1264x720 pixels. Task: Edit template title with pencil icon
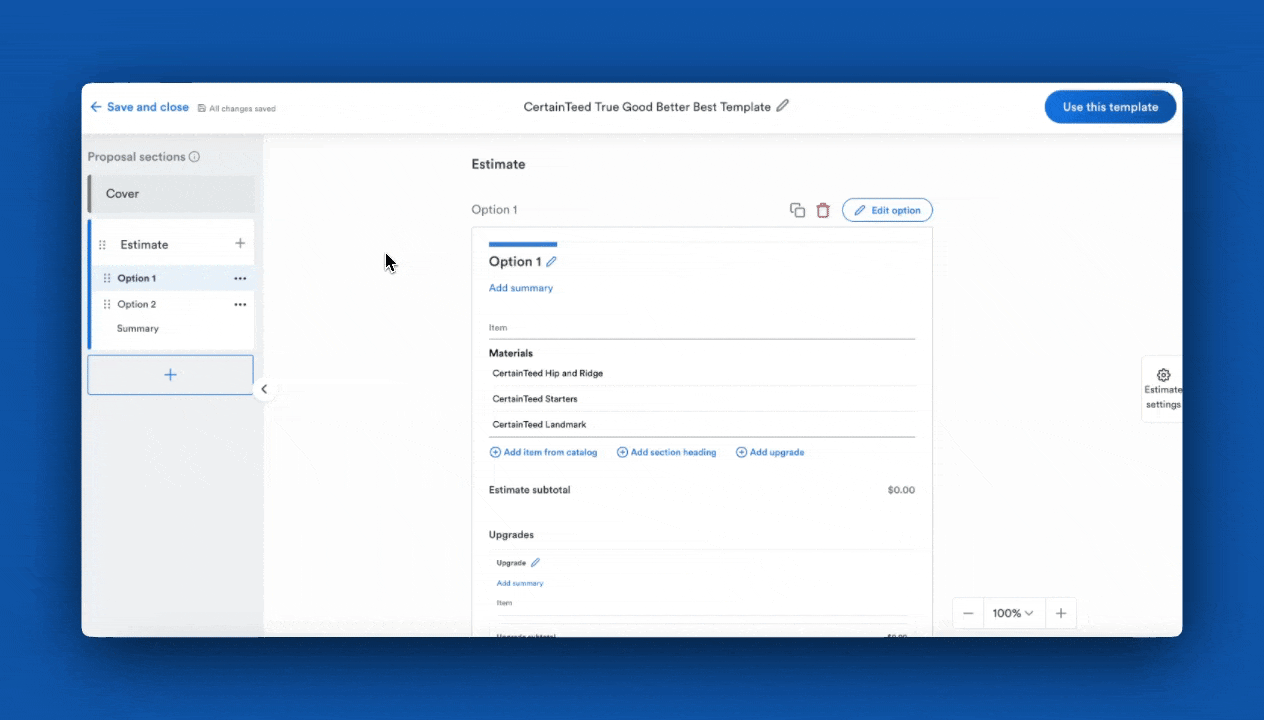(783, 106)
